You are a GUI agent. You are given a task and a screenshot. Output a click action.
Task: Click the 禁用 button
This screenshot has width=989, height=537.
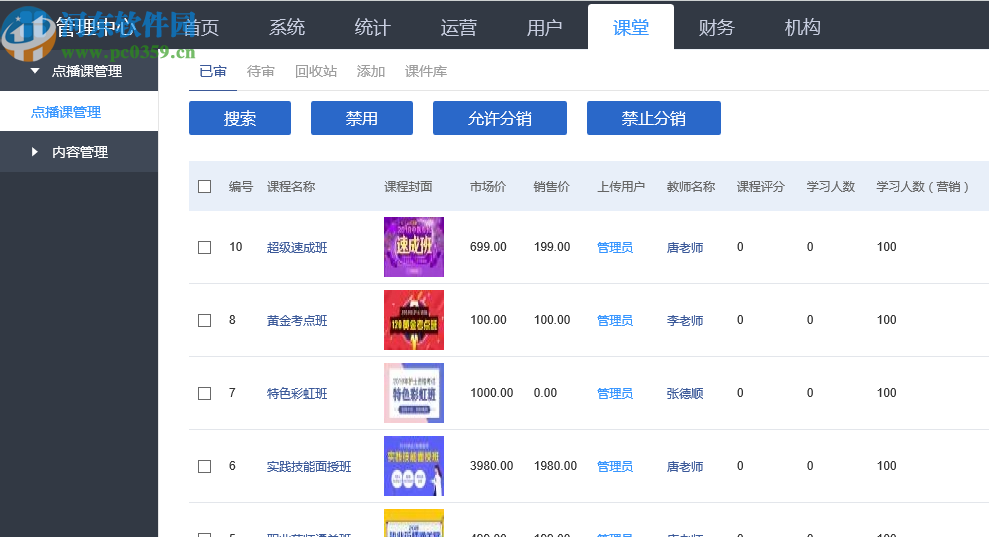pos(361,118)
